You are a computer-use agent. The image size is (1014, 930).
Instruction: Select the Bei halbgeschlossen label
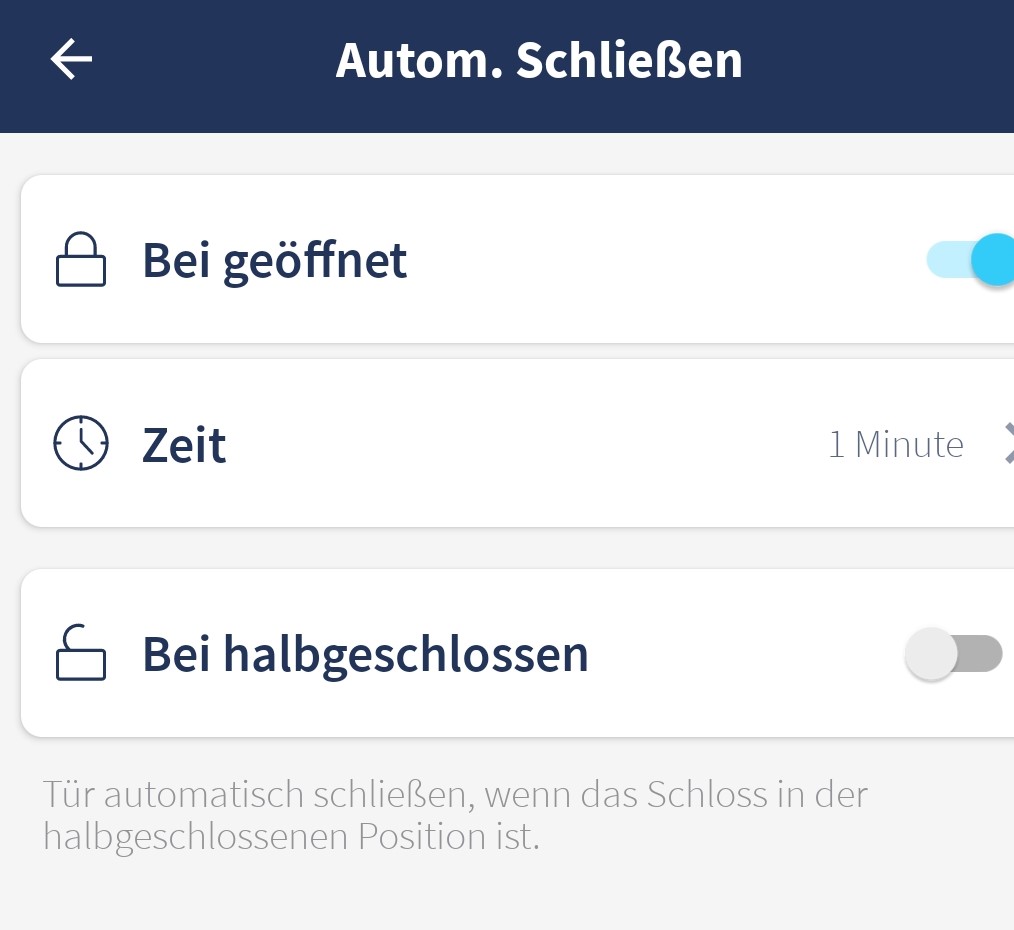(365, 654)
